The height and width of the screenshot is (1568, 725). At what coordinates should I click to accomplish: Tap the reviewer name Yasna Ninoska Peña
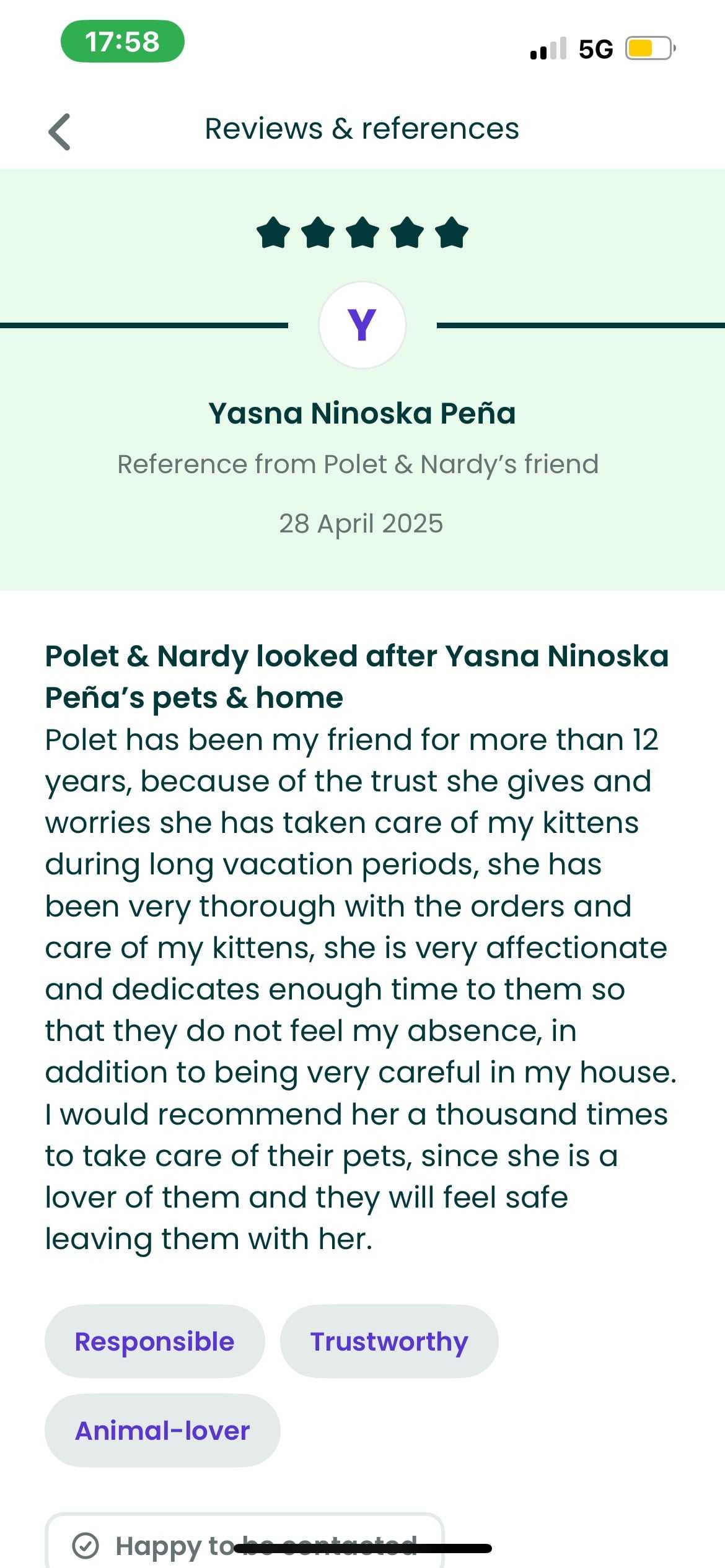[x=362, y=413]
